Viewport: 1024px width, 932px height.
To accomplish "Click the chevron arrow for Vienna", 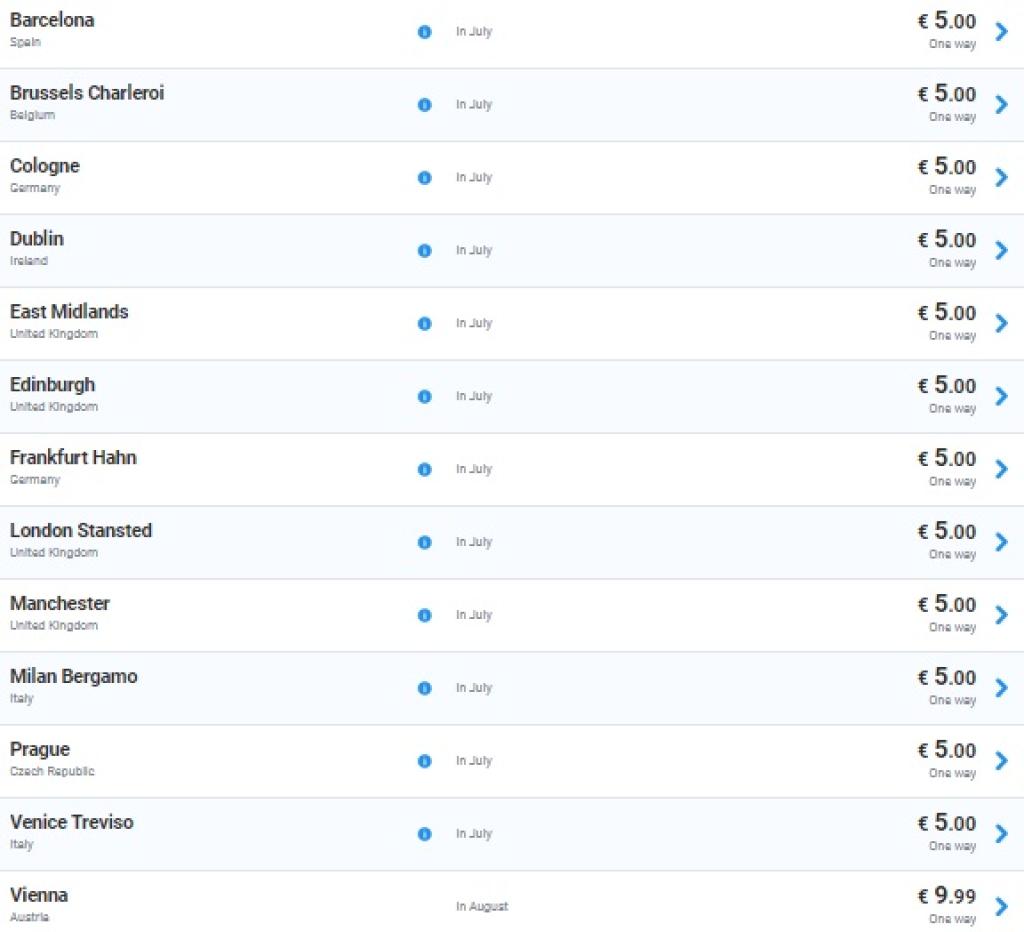I will tap(1001, 907).
